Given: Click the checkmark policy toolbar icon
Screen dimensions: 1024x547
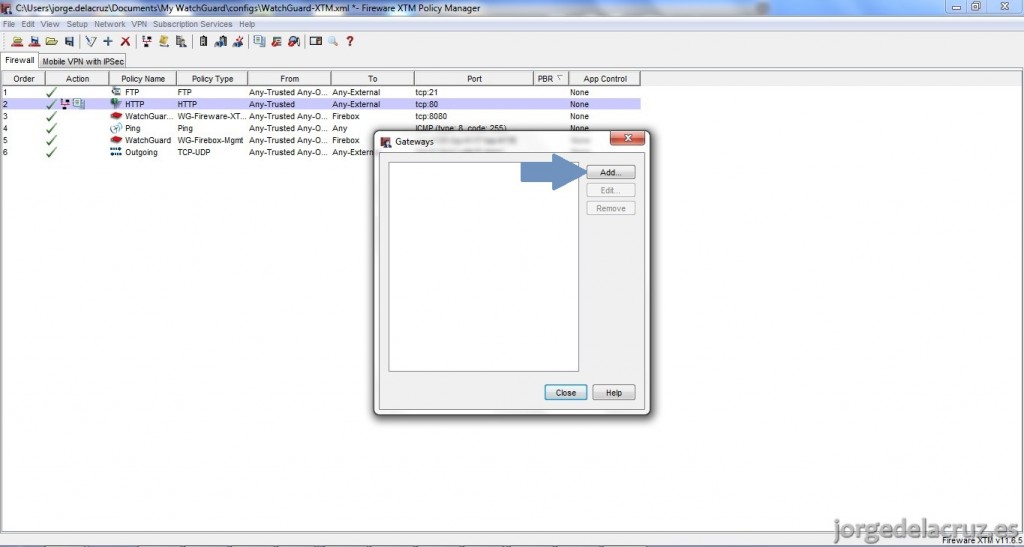Looking at the screenshot, I should (x=91, y=41).
